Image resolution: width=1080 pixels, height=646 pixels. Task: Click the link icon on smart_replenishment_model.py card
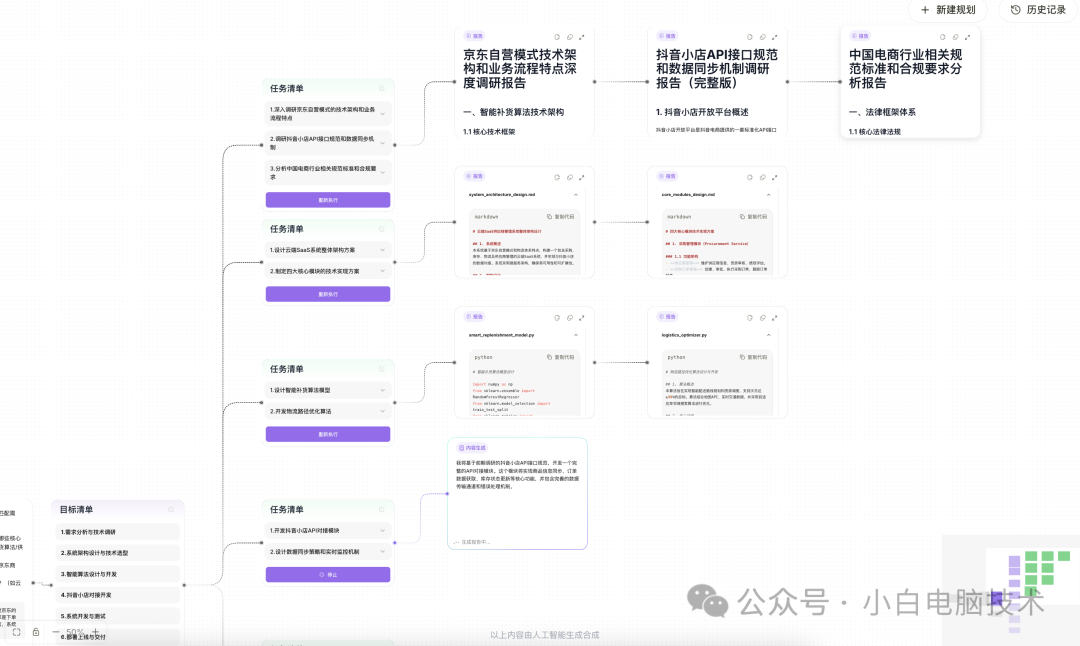pyautogui.click(x=570, y=318)
